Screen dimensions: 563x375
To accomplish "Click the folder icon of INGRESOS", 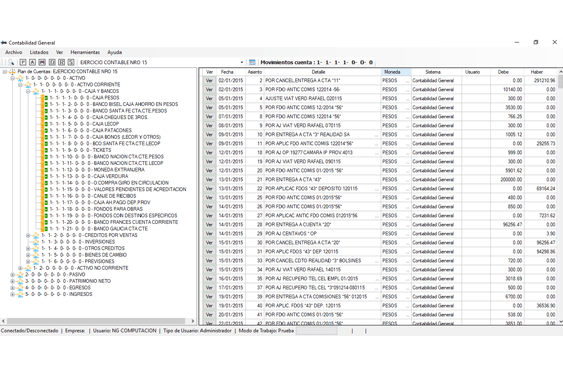I will click(20, 294).
